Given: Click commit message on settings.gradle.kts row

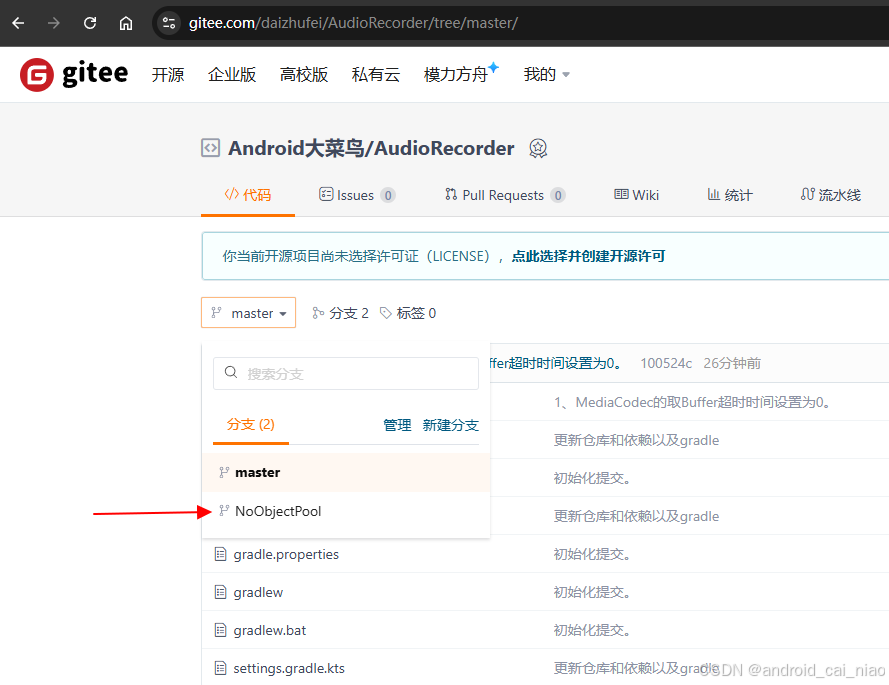Looking at the screenshot, I should coord(636,668).
